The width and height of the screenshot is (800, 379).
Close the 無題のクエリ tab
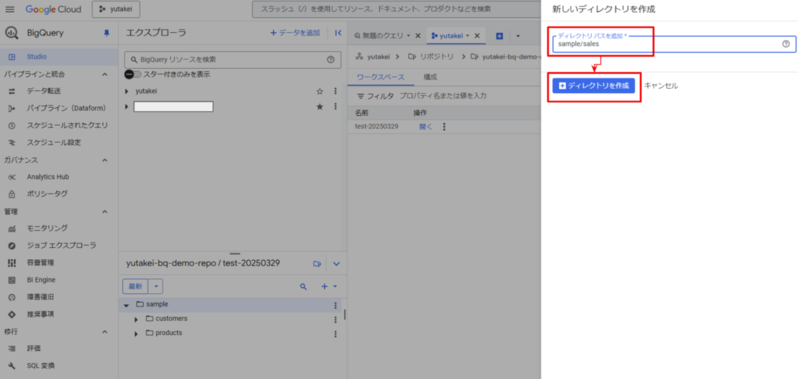coord(418,36)
